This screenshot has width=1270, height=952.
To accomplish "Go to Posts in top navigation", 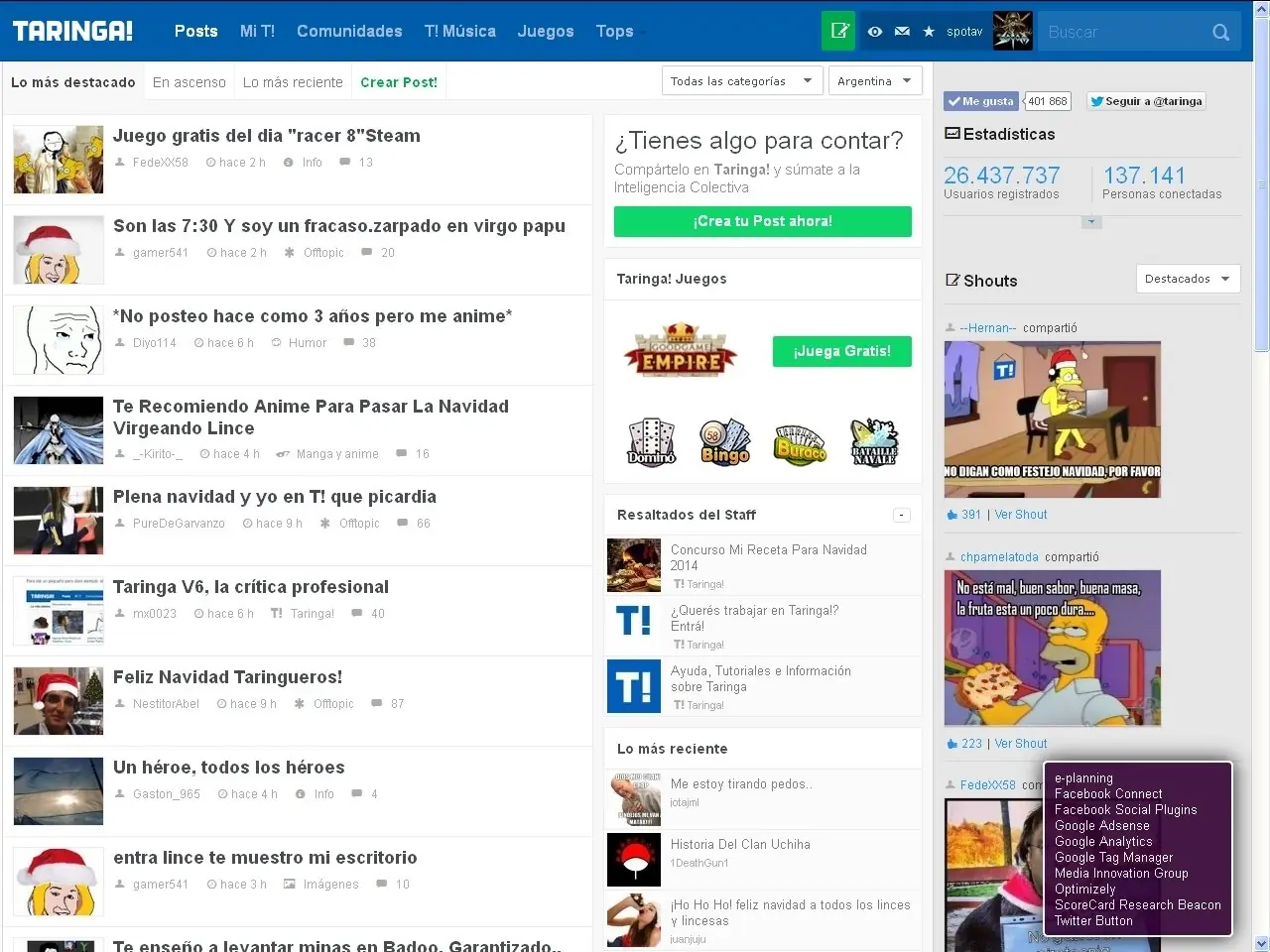I will (196, 31).
